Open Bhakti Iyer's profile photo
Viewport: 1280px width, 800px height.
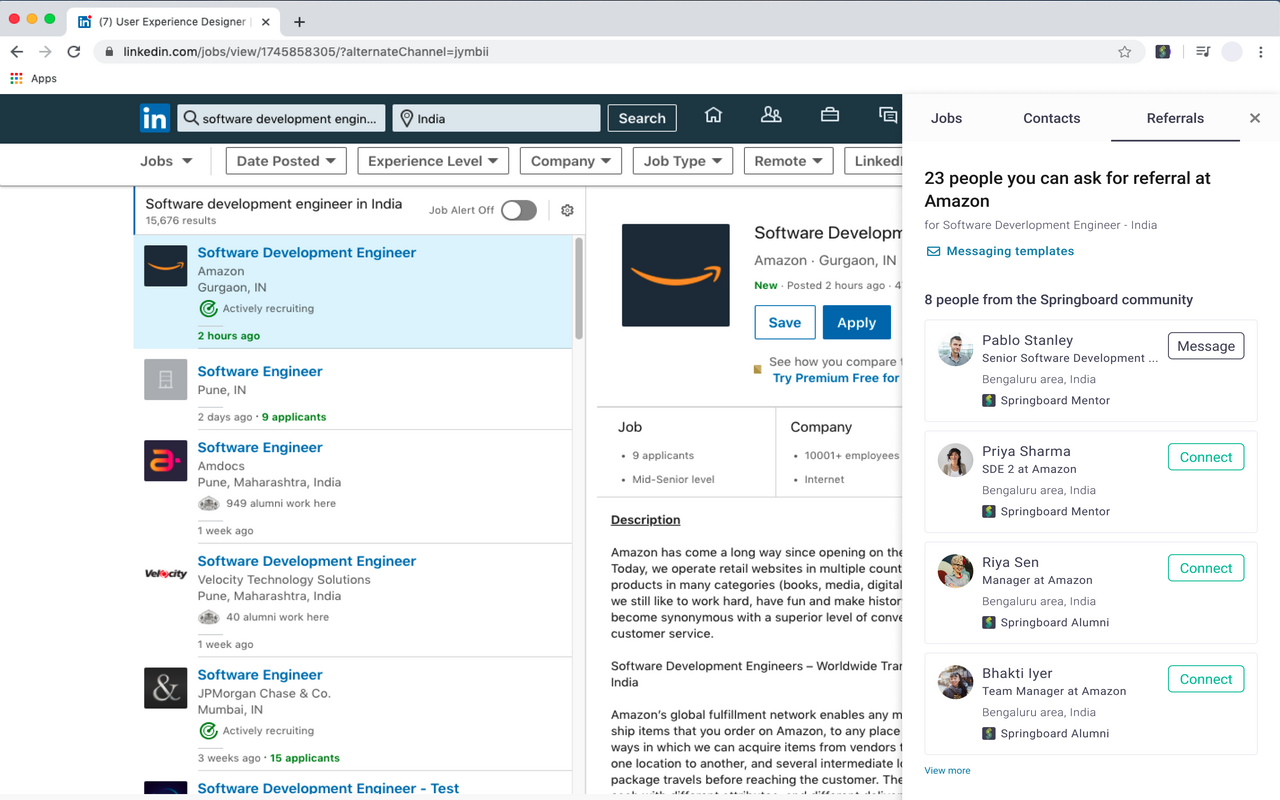click(x=956, y=682)
